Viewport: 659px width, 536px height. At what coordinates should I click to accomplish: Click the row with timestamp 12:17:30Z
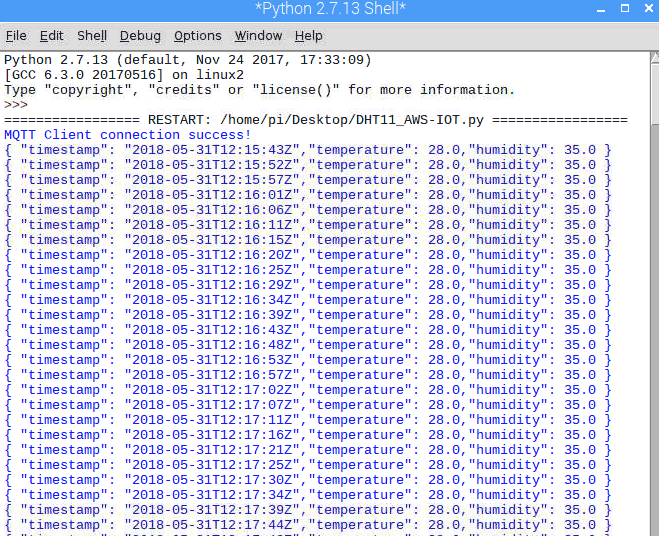(x=308, y=480)
